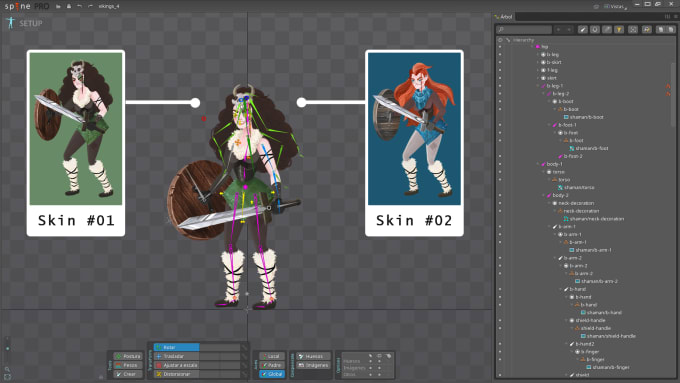Collapse the body-1 bone node
The image size is (680, 383).
(x=538, y=164)
